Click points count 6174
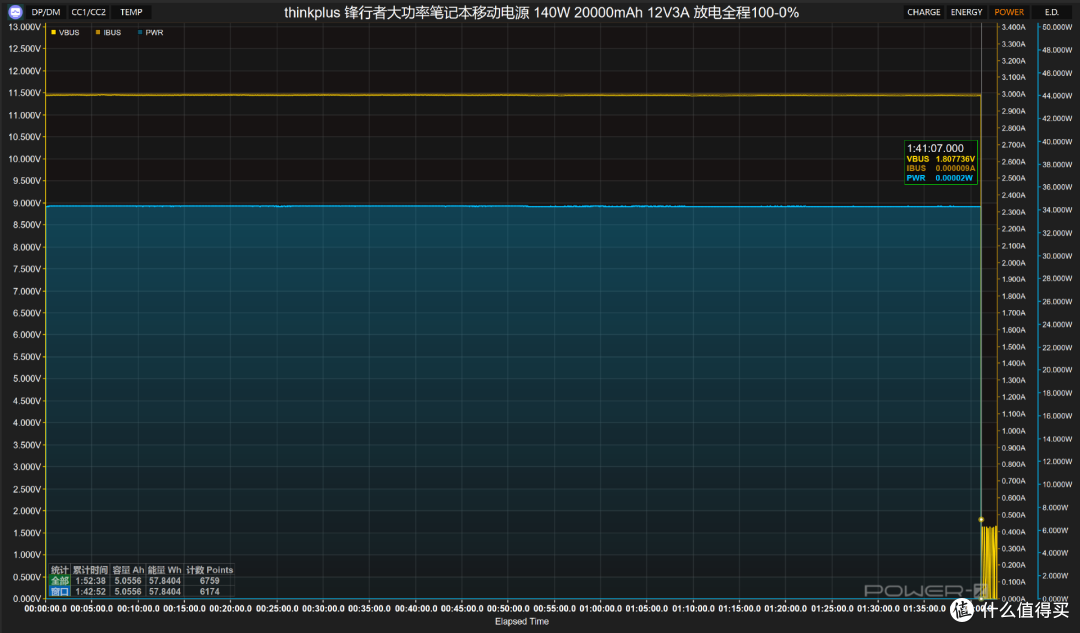This screenshot has height=633, width=1080. point(209,592)
